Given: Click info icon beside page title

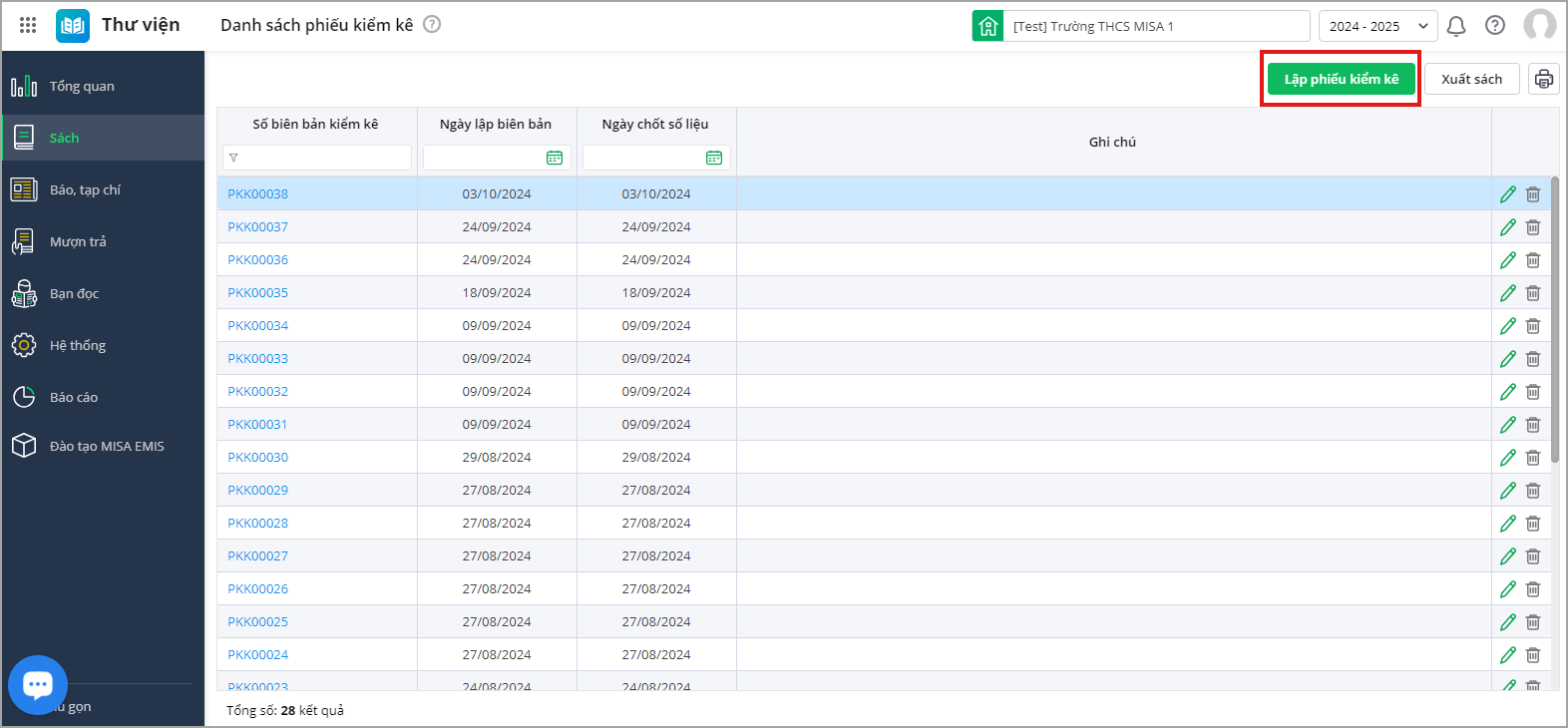Looking at the screenshot, I should tap(432, 25).
